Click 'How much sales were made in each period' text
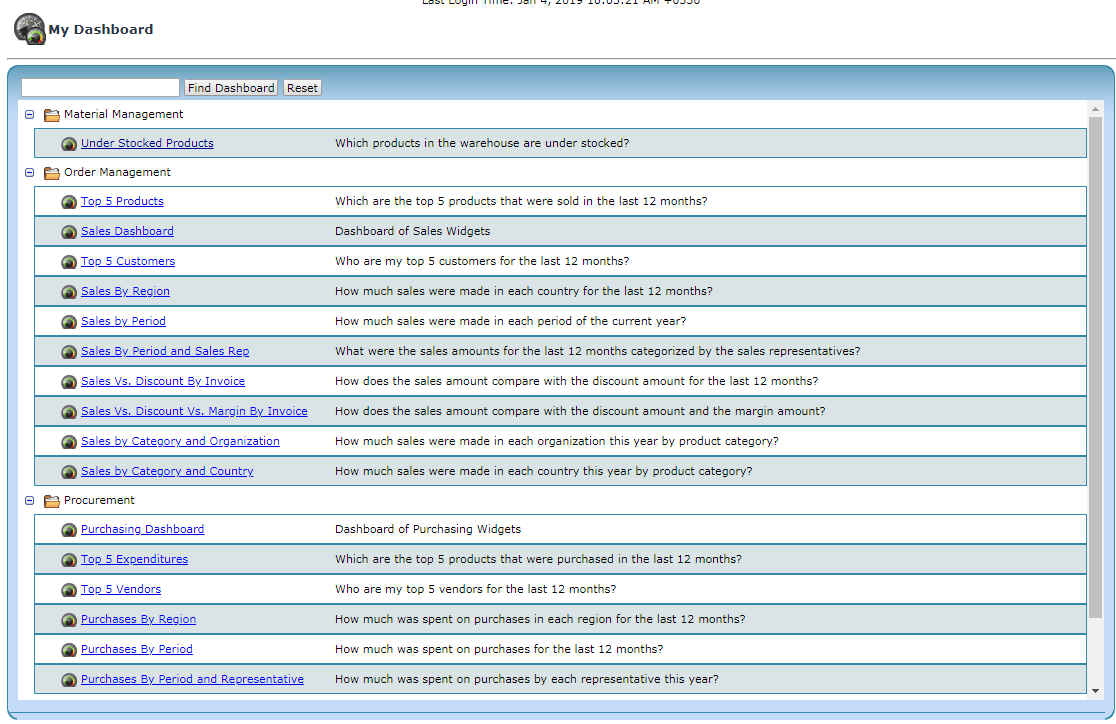Screen dimensions: 1116x724 coord(510,321)
